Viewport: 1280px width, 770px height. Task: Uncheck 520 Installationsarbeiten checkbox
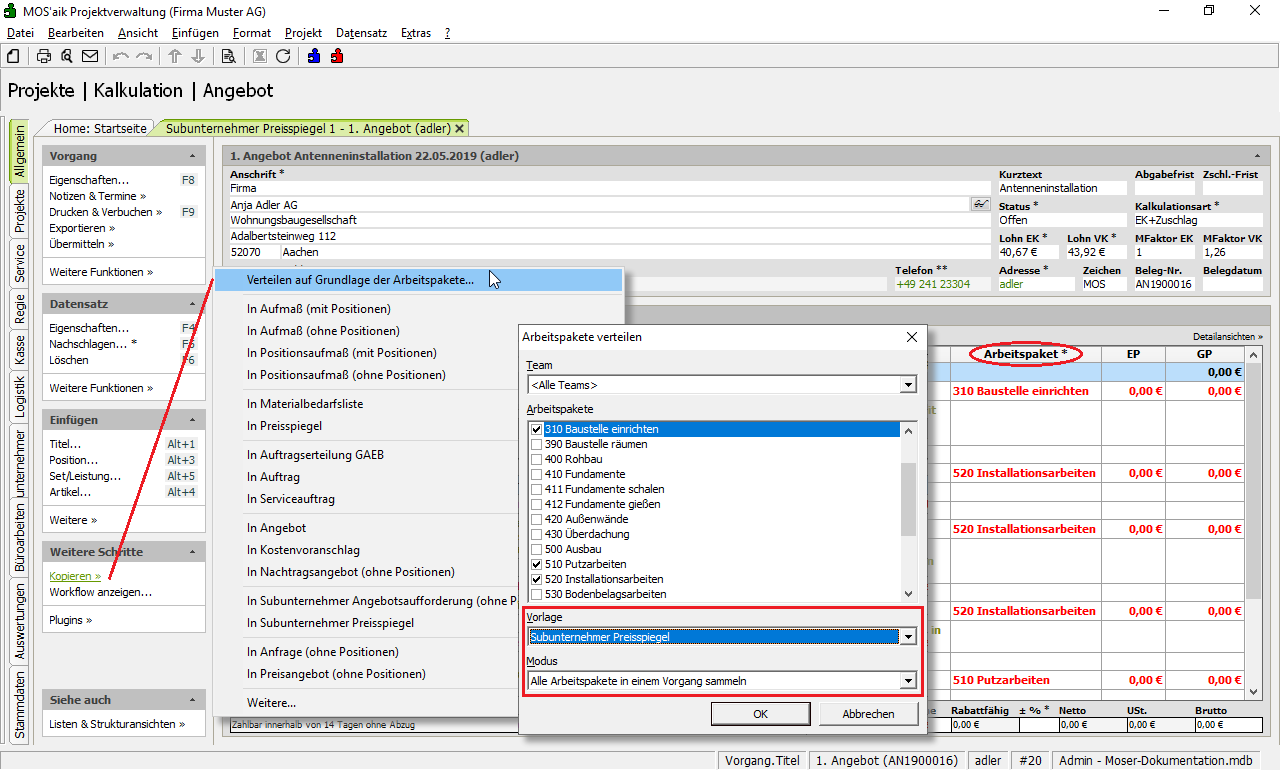536,579
